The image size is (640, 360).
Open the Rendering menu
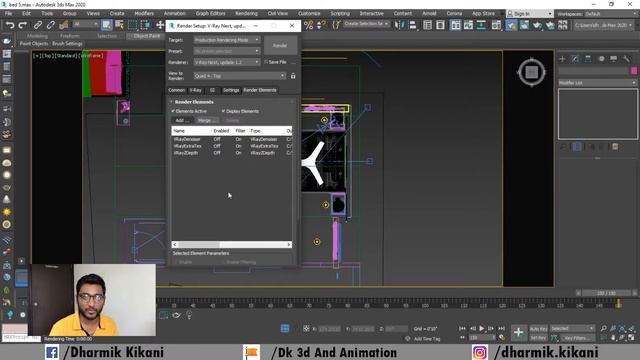(246, 13)
